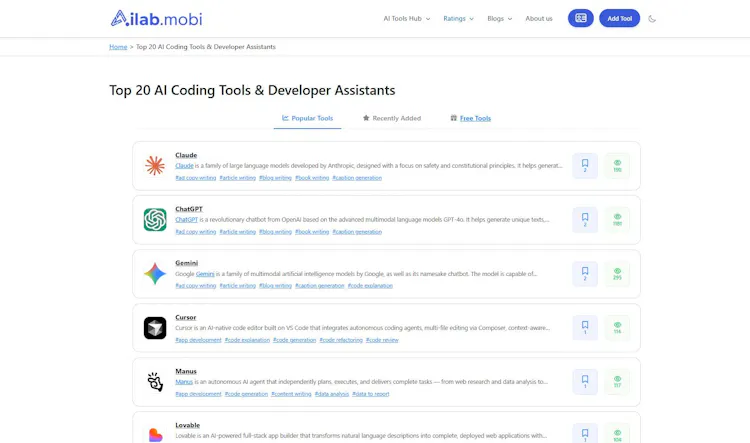Select #data analysis tag under Manus

click(x=332, y=394)
